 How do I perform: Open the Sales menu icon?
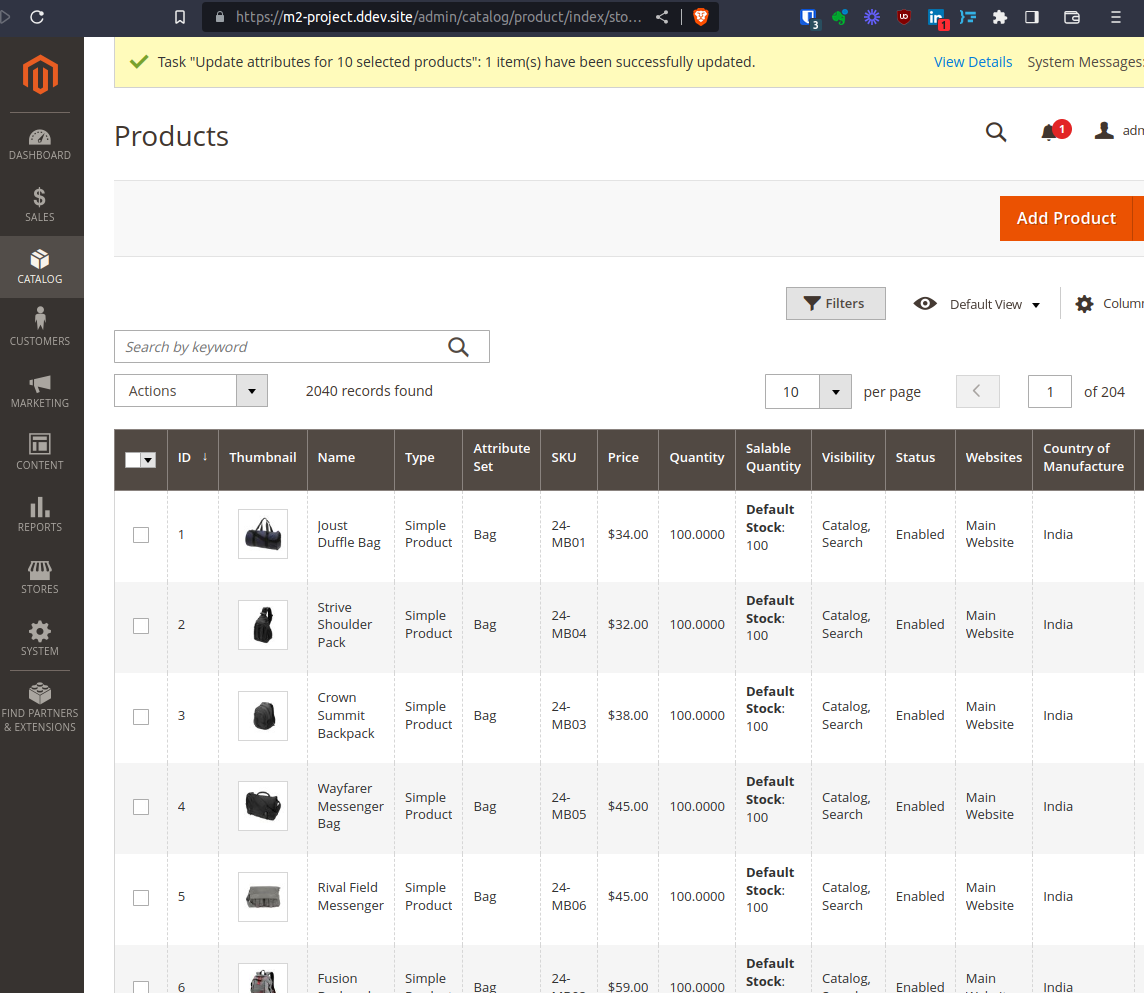[40, 197]
